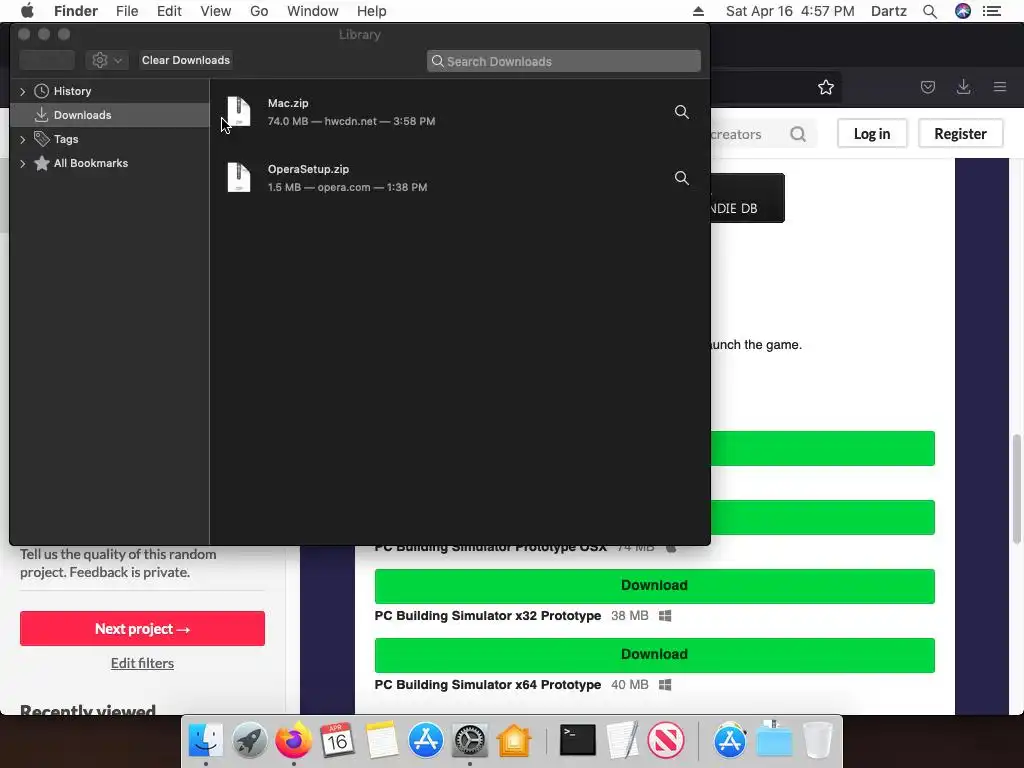Select the Mac.zip download entry
1024x768 pixels.
460,112
